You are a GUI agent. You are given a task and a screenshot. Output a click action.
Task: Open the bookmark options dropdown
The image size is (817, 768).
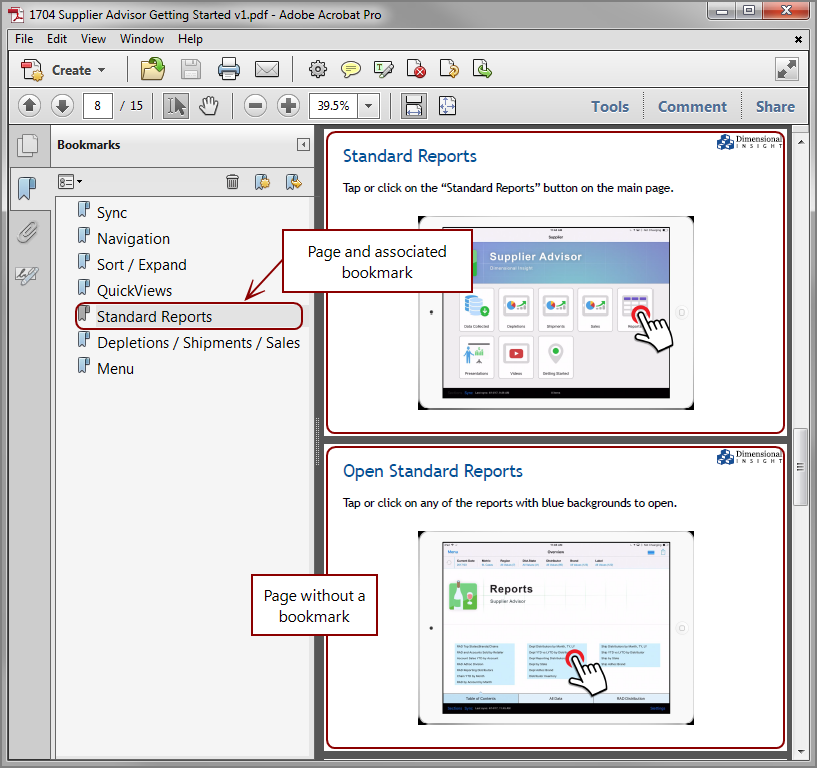pos(70,181)
